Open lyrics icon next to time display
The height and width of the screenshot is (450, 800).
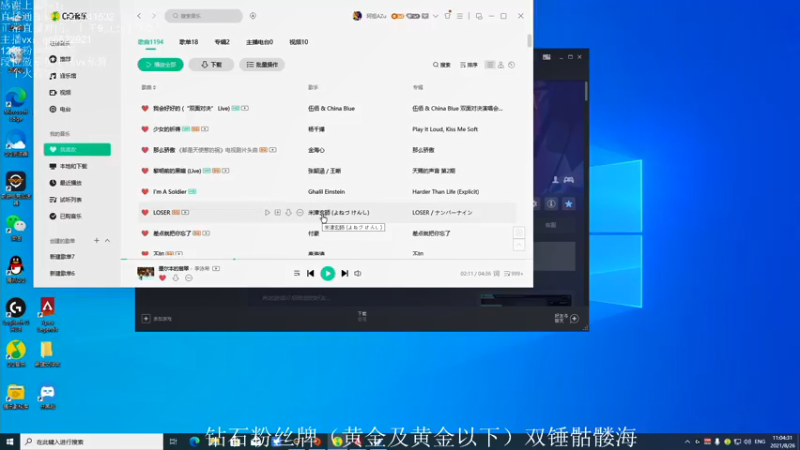[496, 274]
